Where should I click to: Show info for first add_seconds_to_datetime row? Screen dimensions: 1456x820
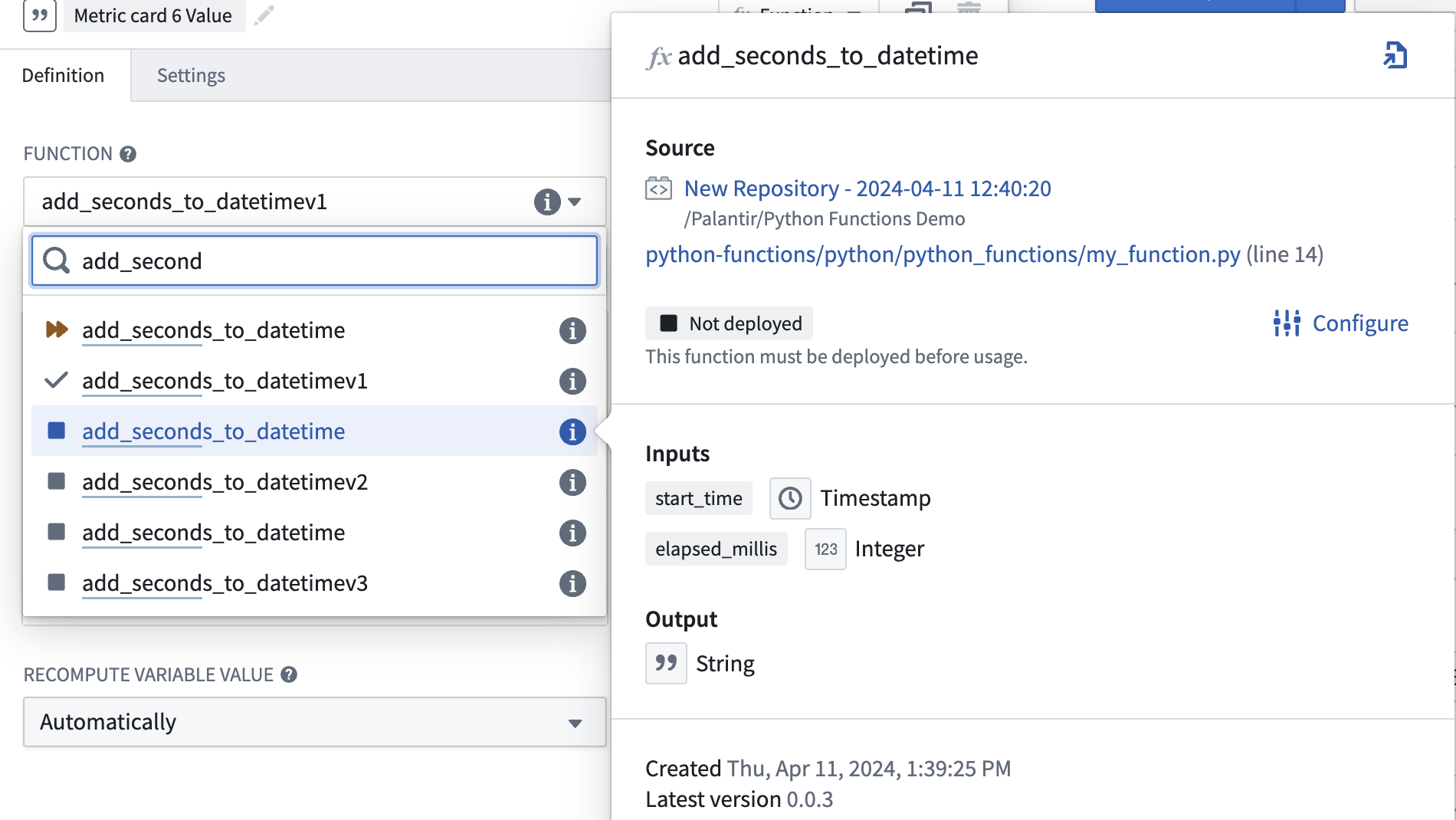[572, 331]
